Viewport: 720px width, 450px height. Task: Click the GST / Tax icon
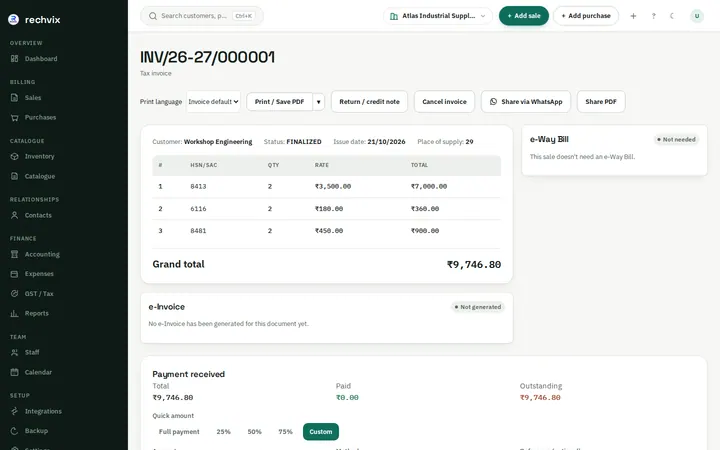tap(15, 294)
